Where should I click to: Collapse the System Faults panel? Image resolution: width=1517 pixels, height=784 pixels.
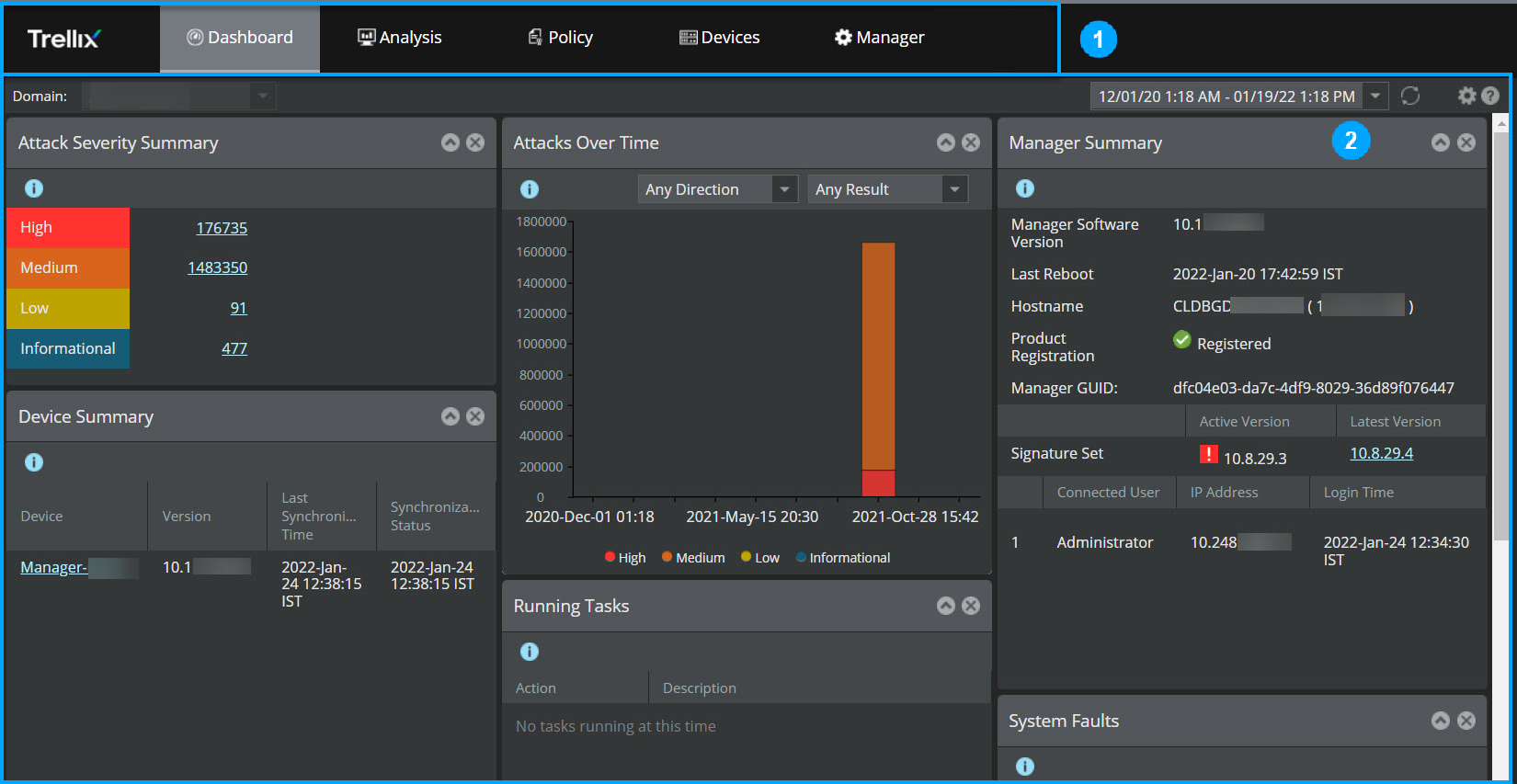(x=1441, y=721)
